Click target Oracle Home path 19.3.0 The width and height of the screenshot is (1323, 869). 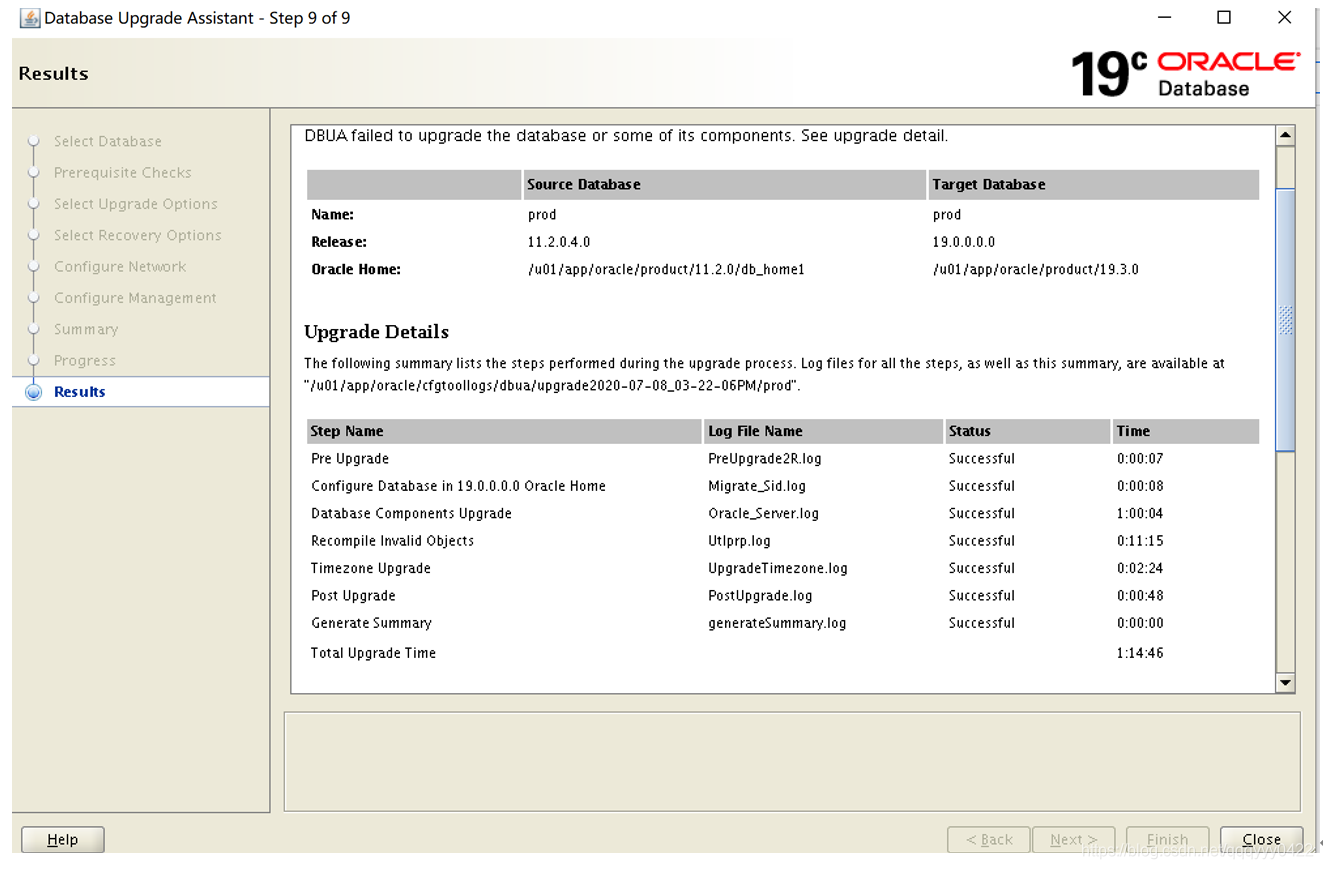tap(1035, 270)
